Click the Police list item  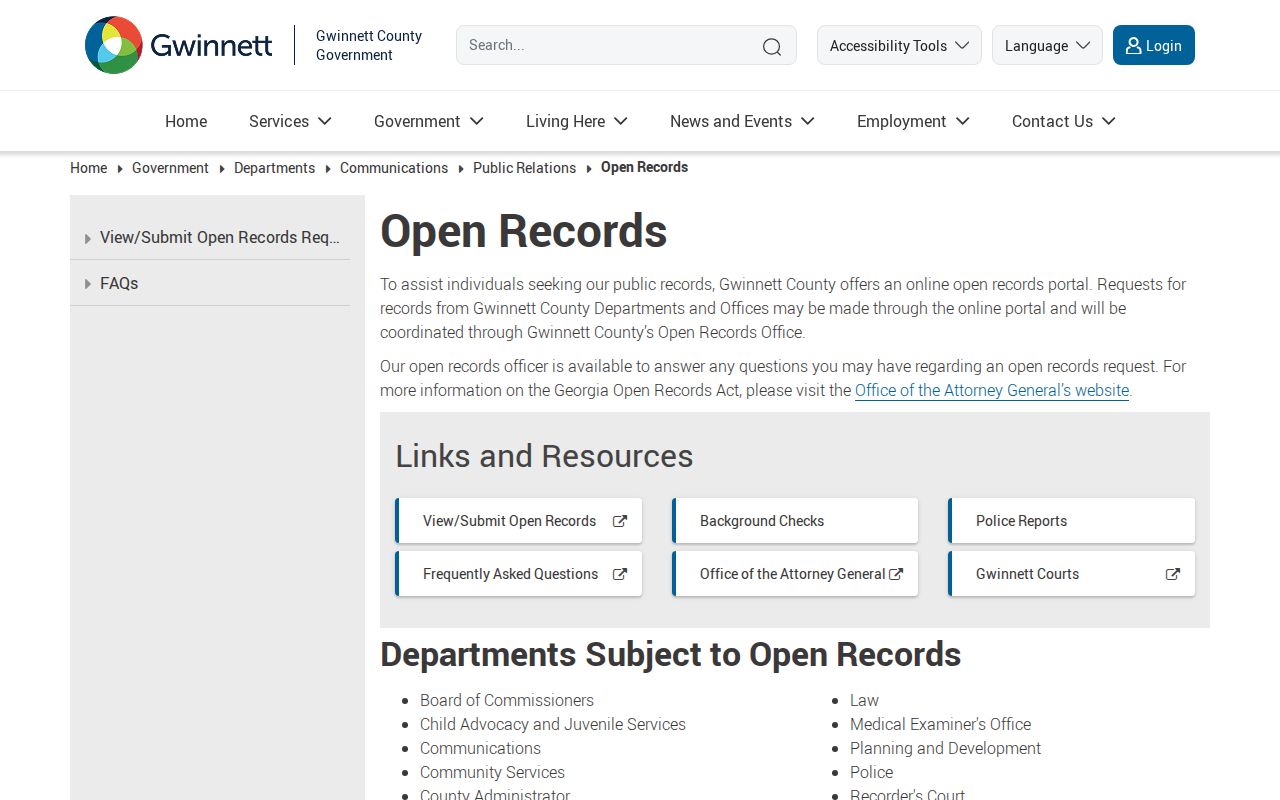(871, 772)
